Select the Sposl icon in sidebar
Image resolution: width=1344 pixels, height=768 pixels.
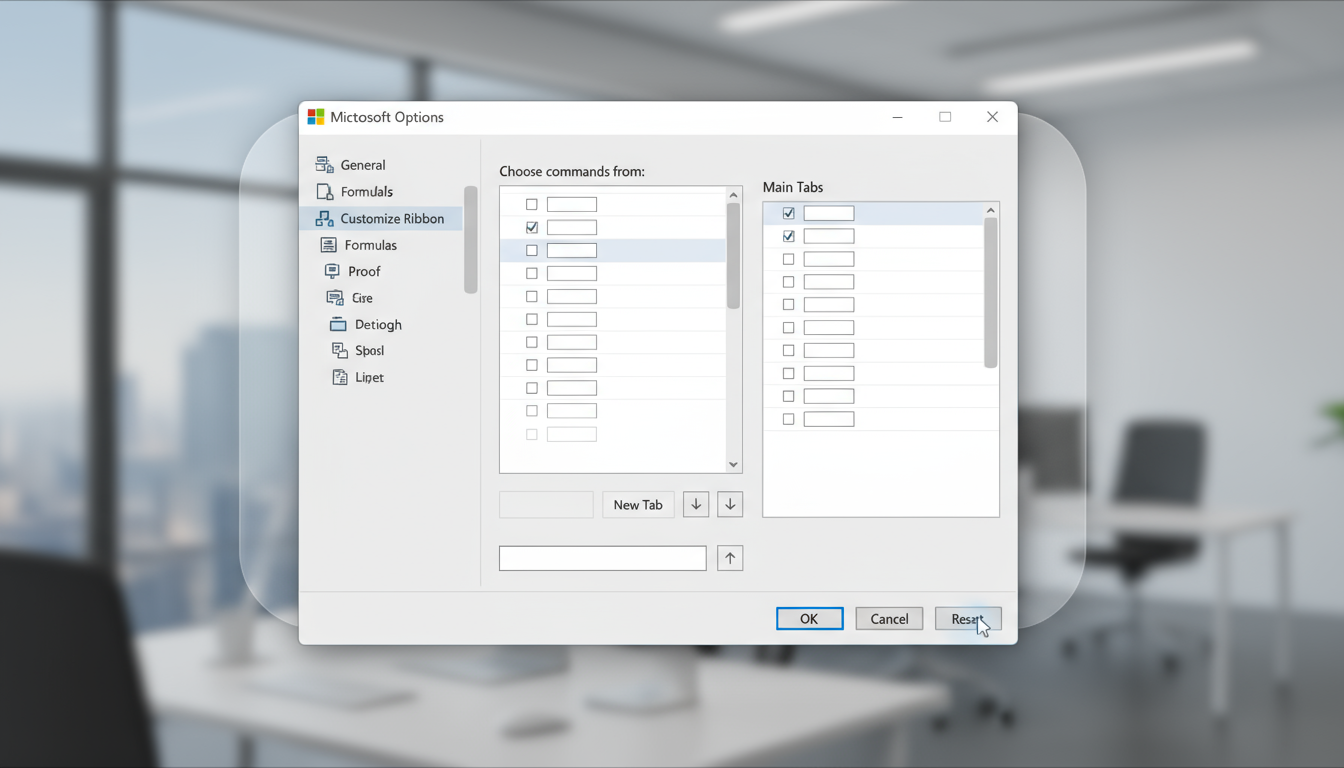tap(340, 350)
